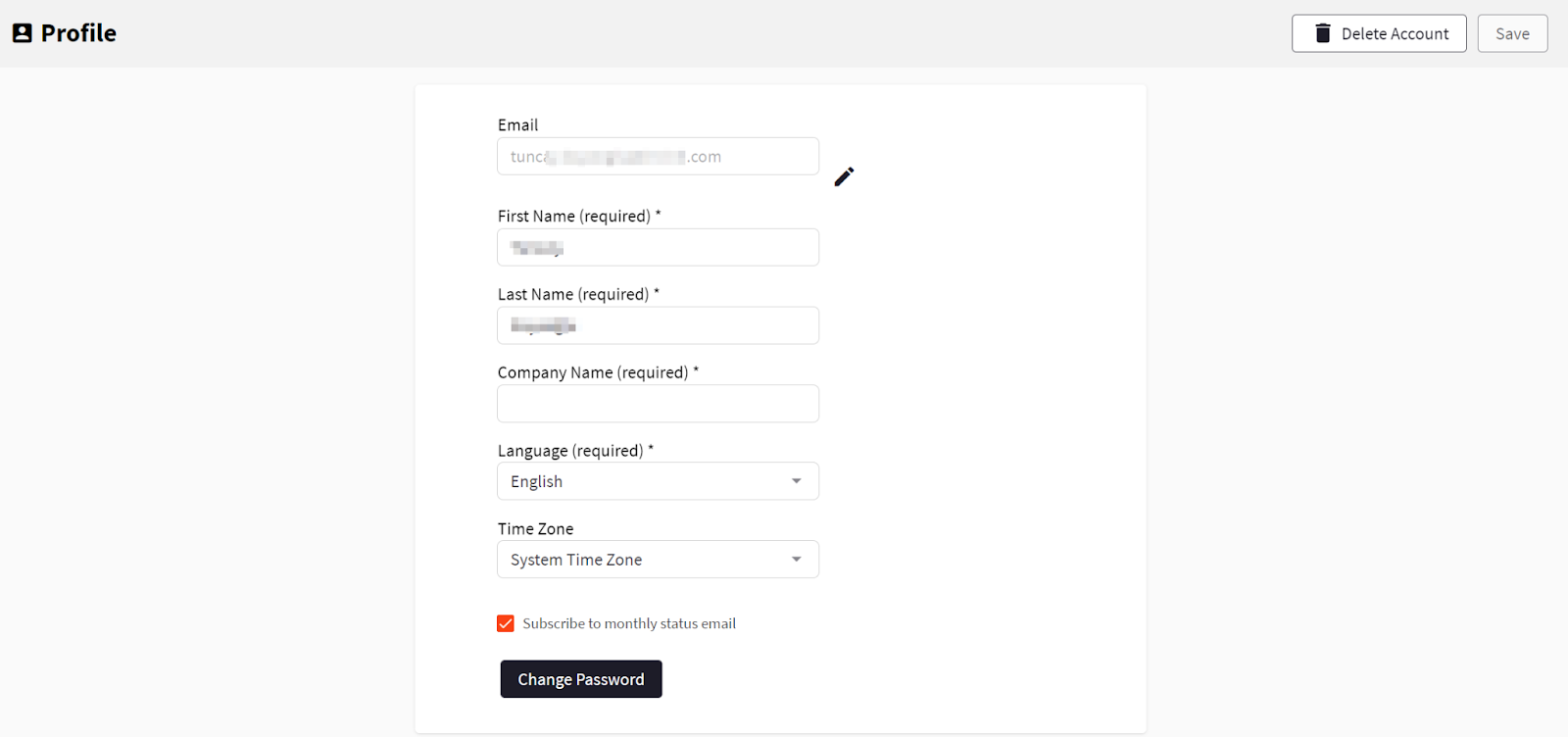Viewport: 1568px width, 737px height.
Task: Expand the Time Zone dropdown arrow
Action: tap(797, 560)
